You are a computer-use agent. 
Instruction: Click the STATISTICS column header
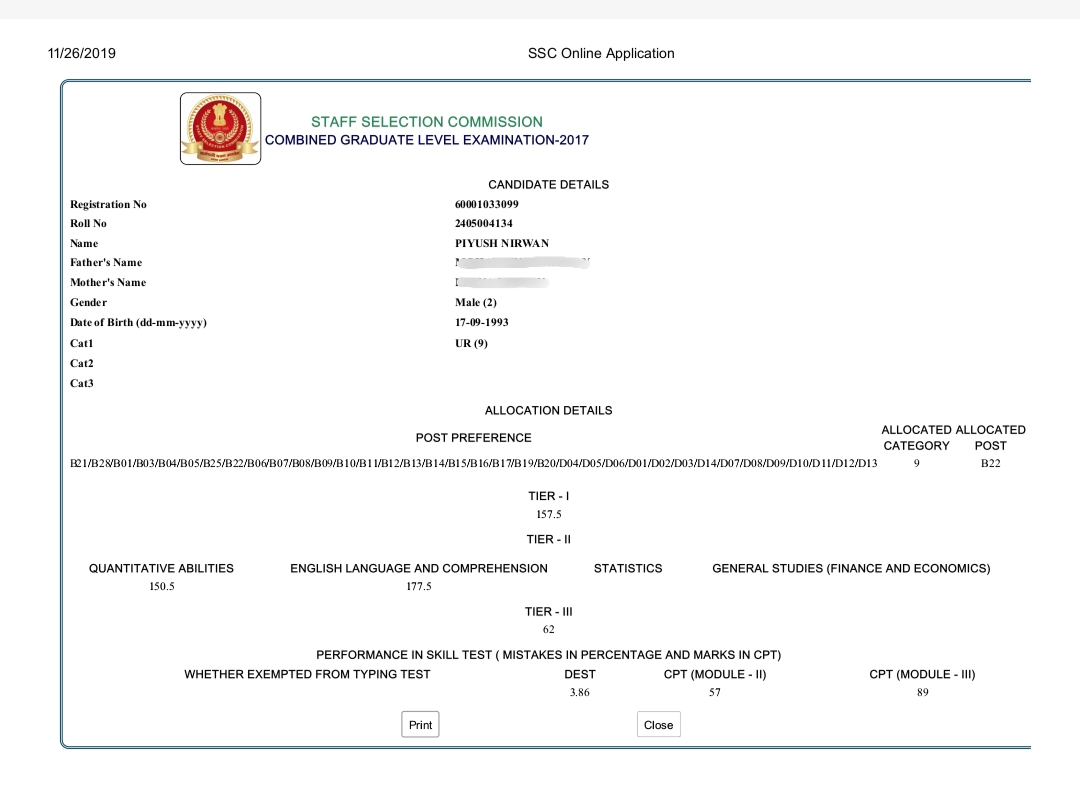click(x=628, y=568)
